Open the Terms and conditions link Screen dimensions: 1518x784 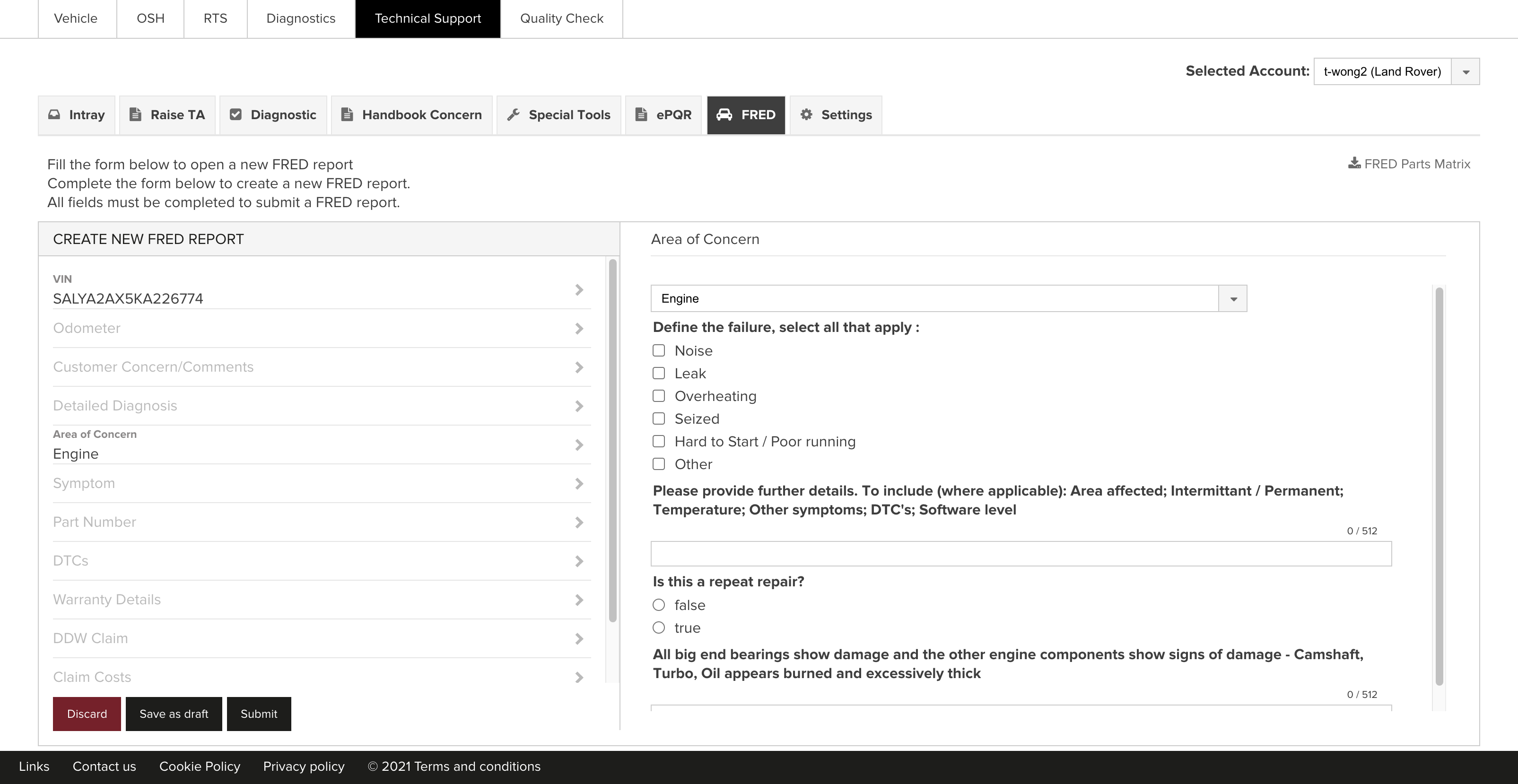pyautogui.click(x=477, y=767)
